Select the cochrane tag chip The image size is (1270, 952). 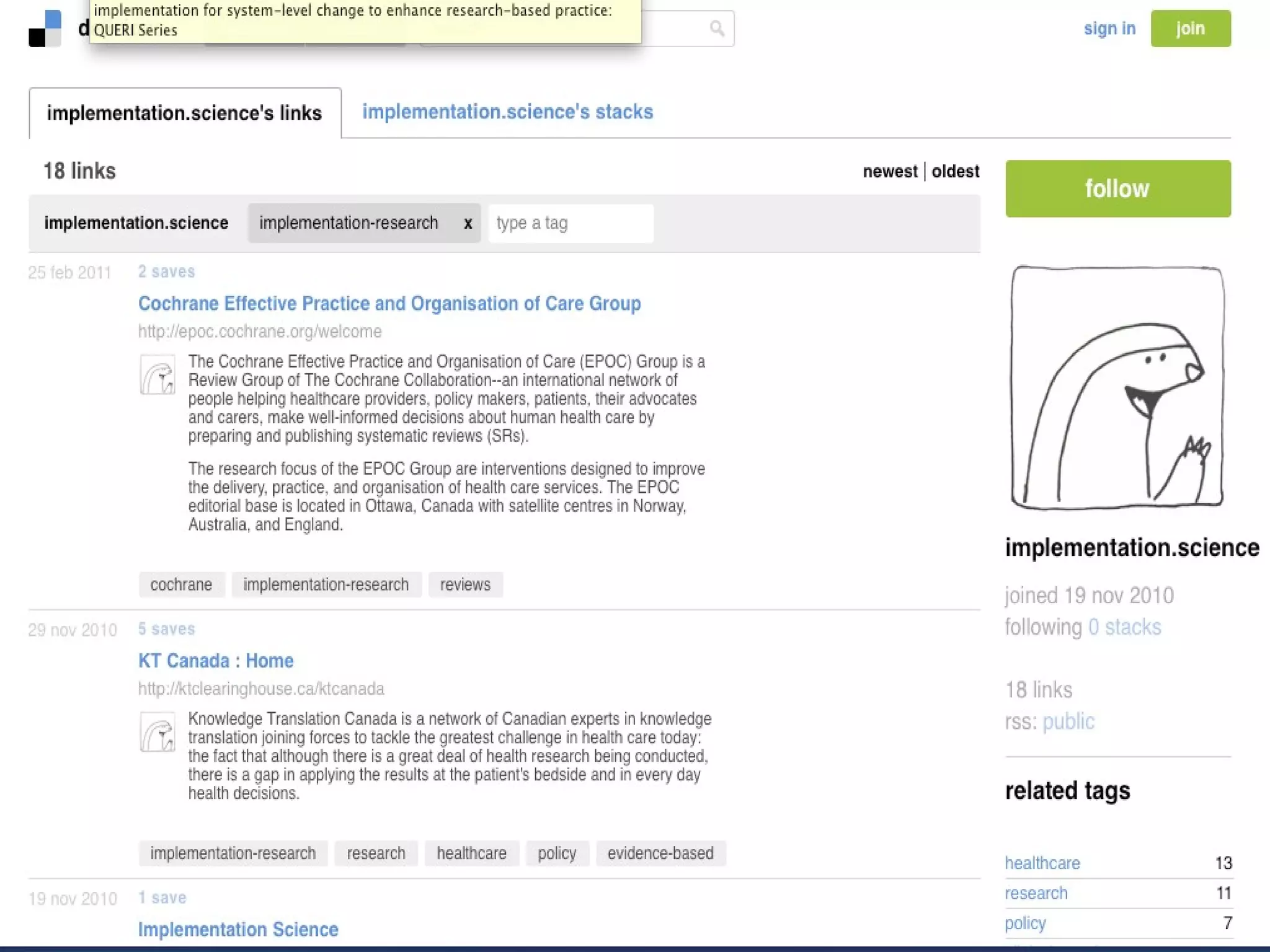pyautogui.click(x=181, y=584)
